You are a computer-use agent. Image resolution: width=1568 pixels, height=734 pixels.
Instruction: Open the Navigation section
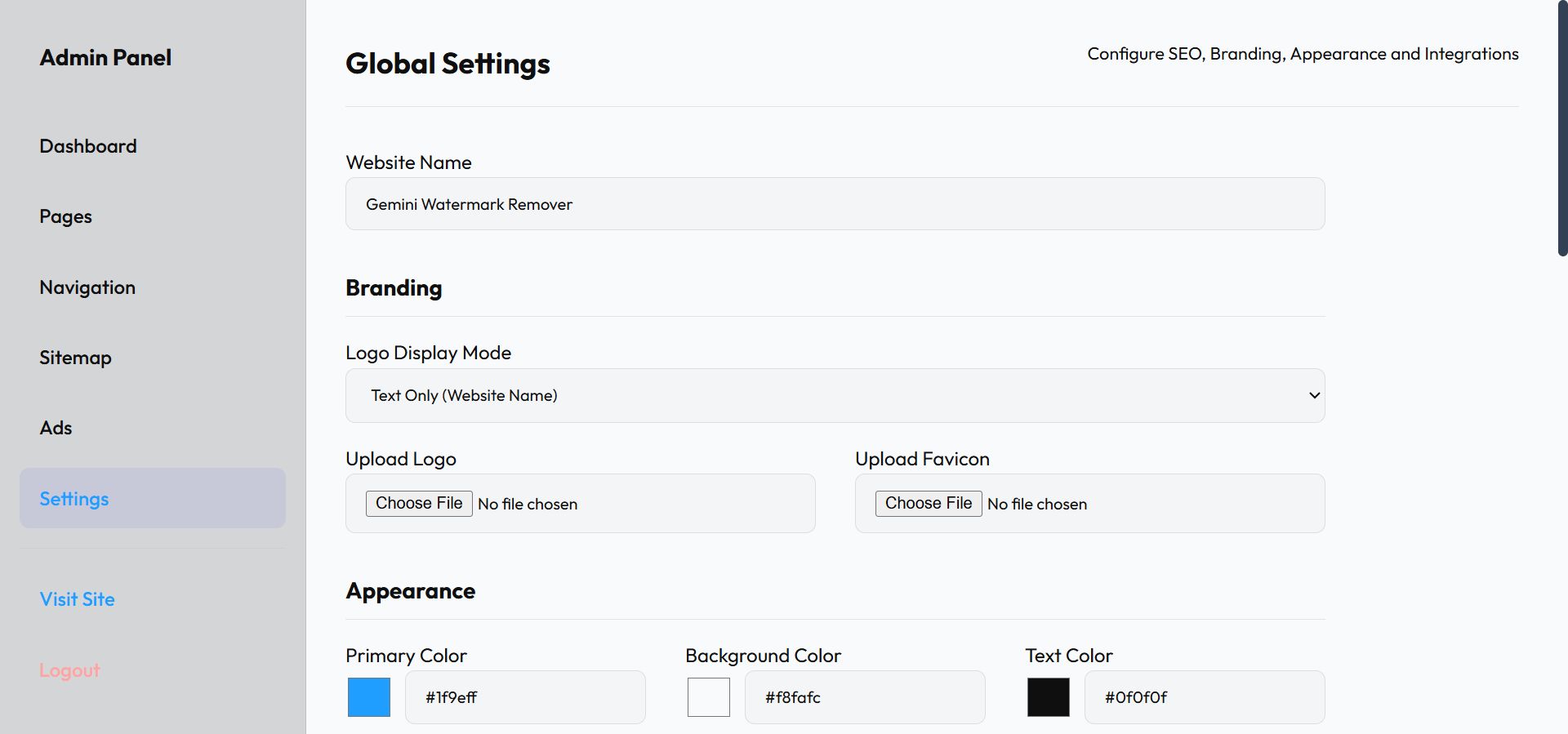87,287
